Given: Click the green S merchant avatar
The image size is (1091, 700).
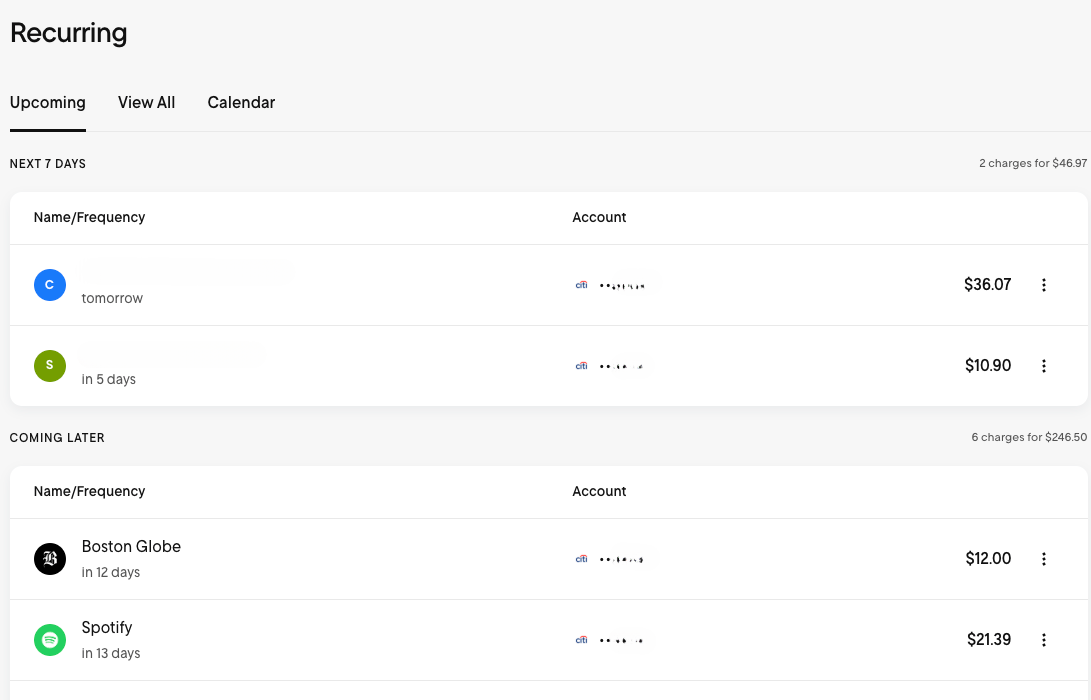Looking at the screenshot, I should point(50,366).
